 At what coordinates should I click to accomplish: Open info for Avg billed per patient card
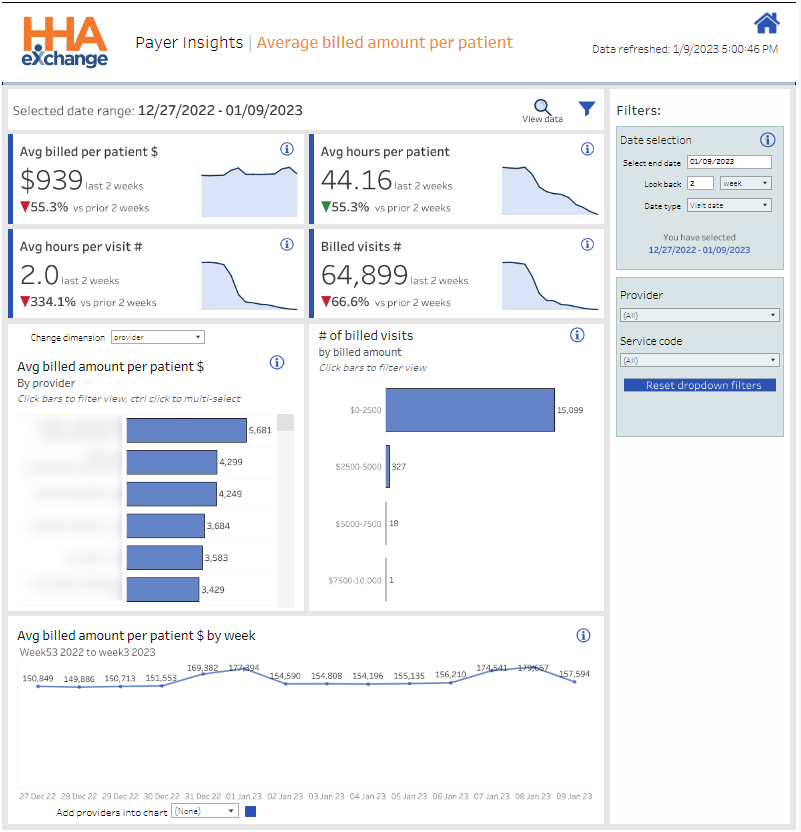(287, 148)
